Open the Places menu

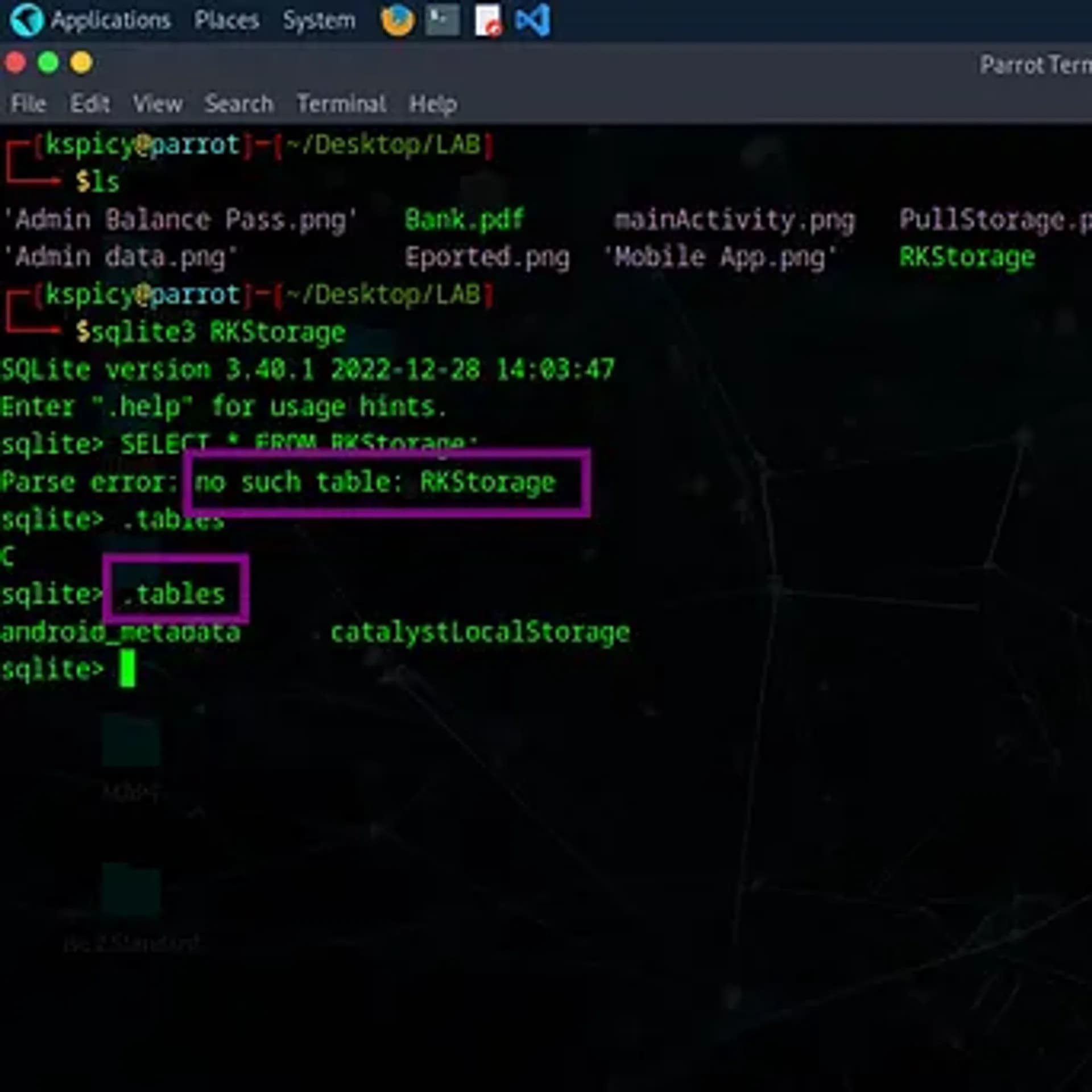pyautogui.click(x=226, y=20)
